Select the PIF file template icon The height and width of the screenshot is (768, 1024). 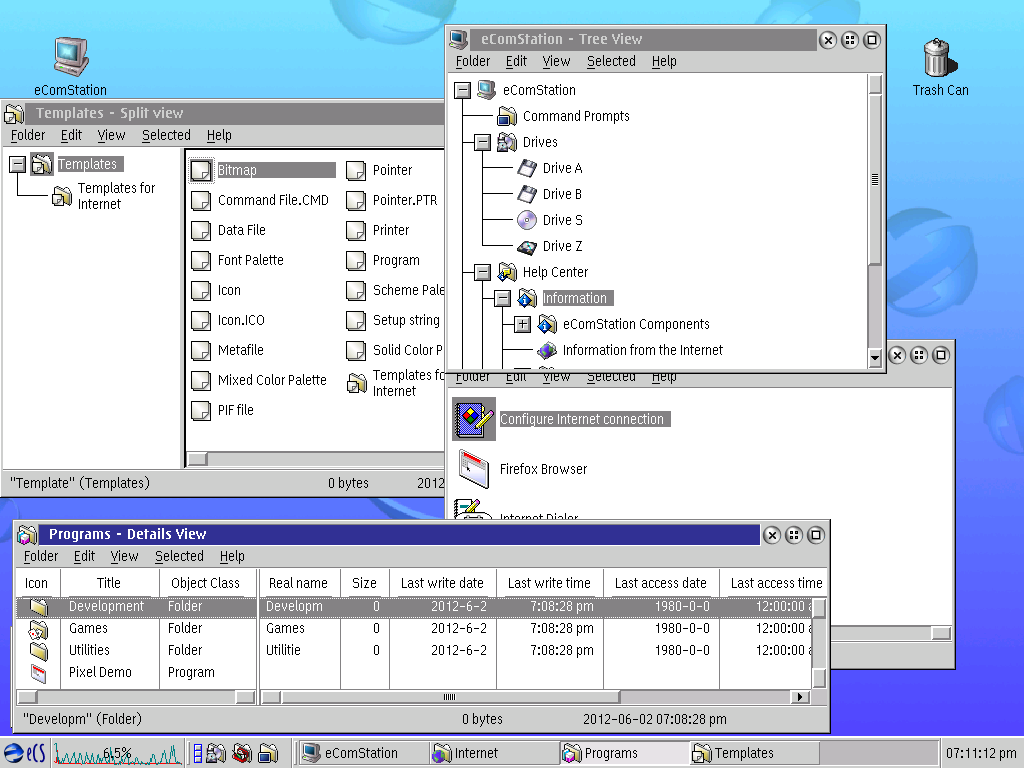[201, 410]
